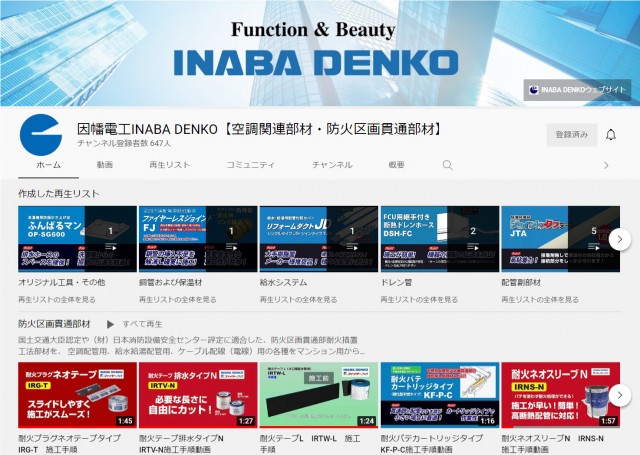Viewport: 640px width, 455px height.
Task: View full playlist under オリジナル工具・その他
Action: coord(57,300)
